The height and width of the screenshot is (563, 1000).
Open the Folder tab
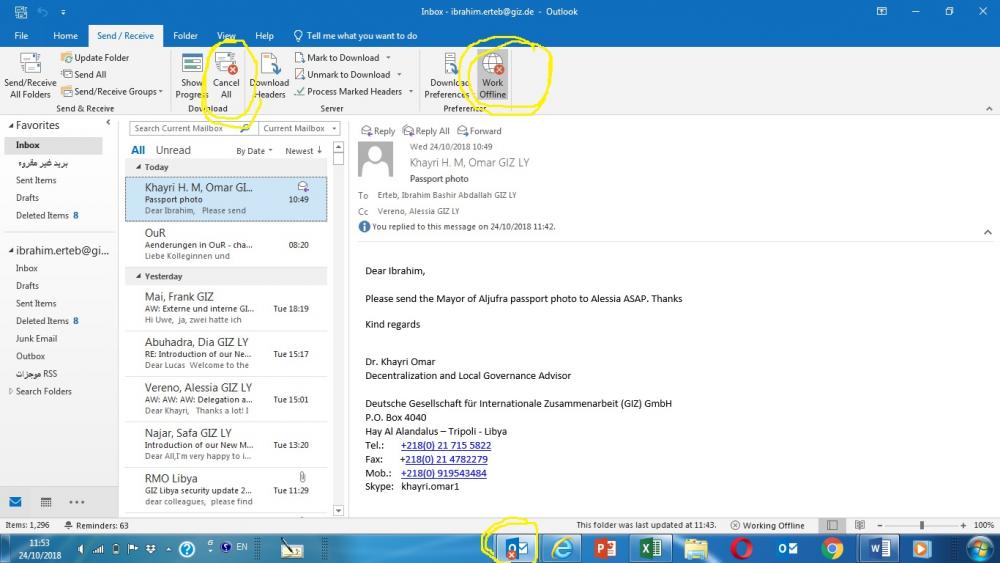185,36
